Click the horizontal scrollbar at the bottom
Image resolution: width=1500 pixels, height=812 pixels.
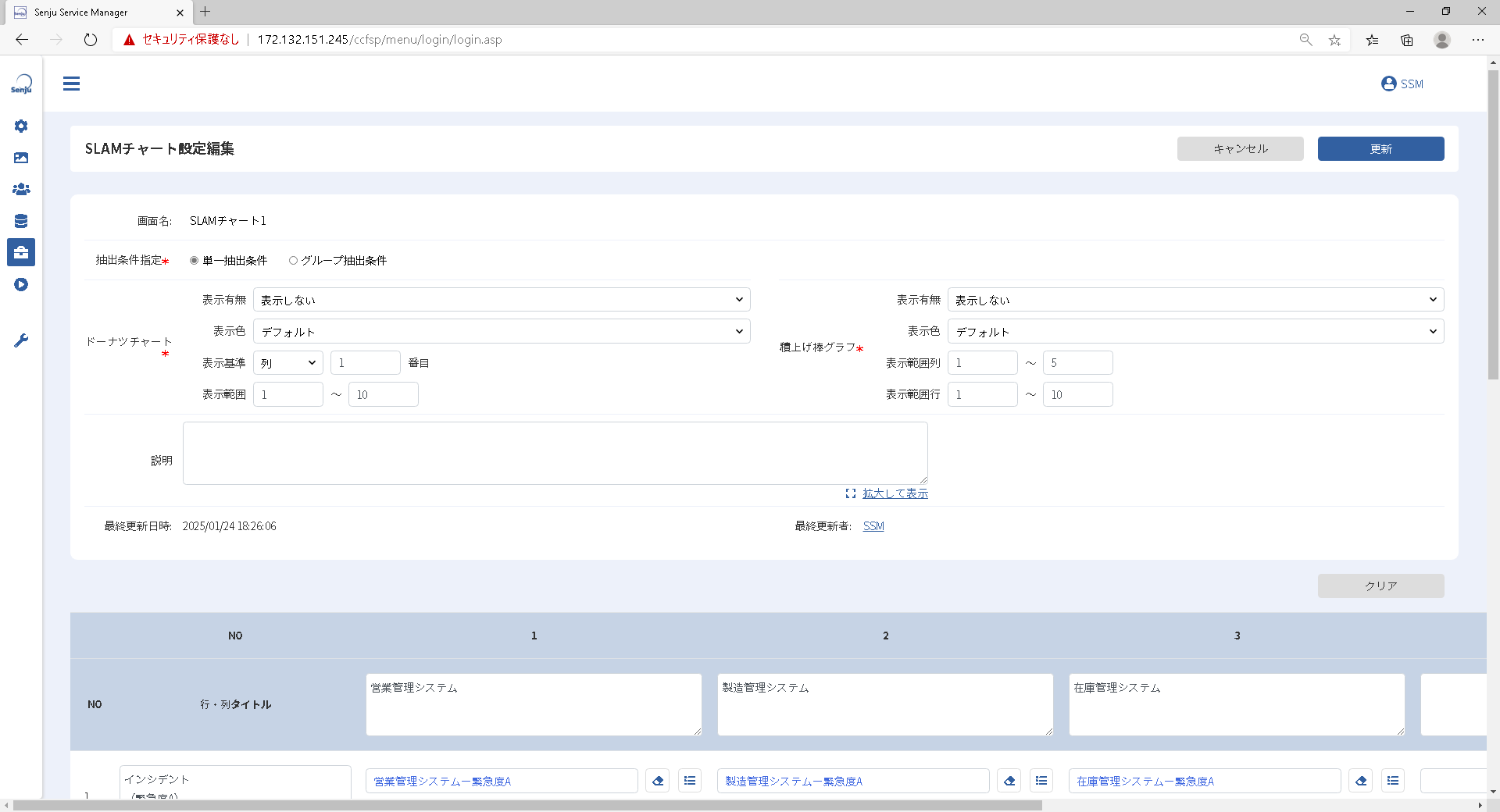[527, 805]
